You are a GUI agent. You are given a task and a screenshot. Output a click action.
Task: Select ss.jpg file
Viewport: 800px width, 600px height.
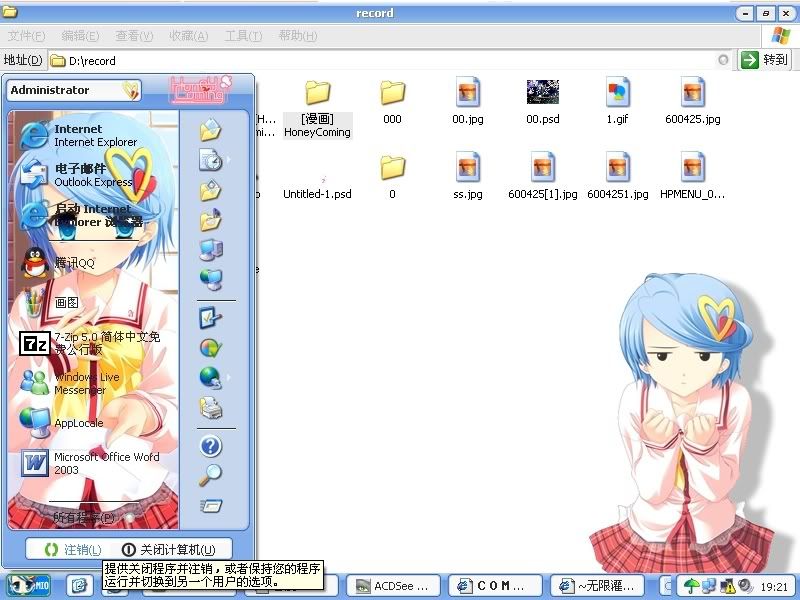pyautogui.click(x=467, y=177)
